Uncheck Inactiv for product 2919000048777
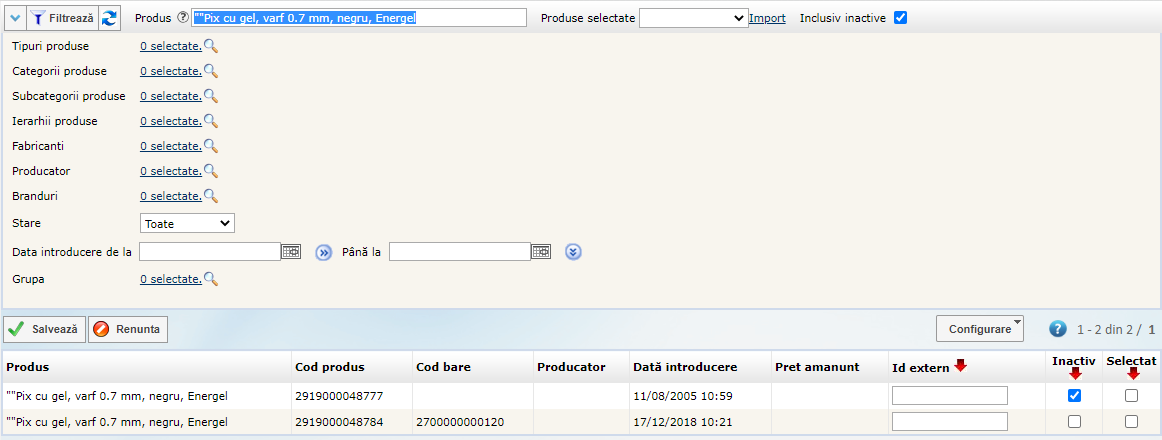Screen dimensions: 1162x440 coord(1074,396)
